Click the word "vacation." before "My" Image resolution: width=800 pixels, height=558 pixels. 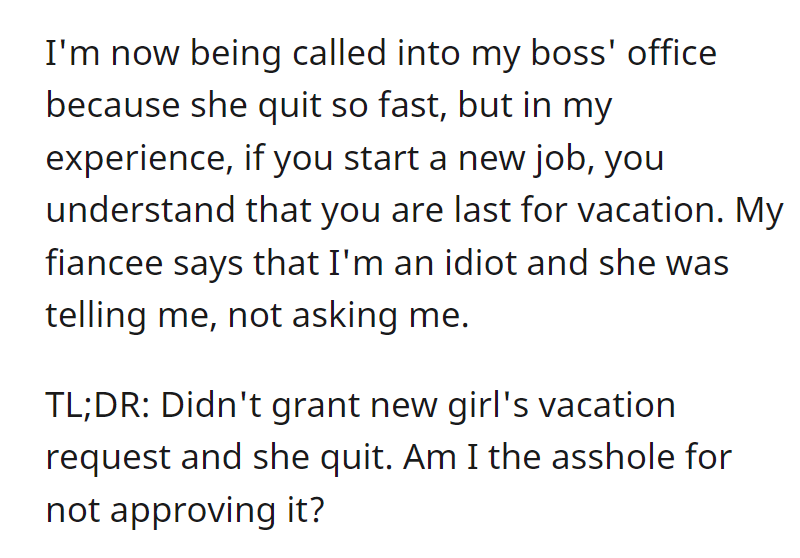(x=651, y=210)
